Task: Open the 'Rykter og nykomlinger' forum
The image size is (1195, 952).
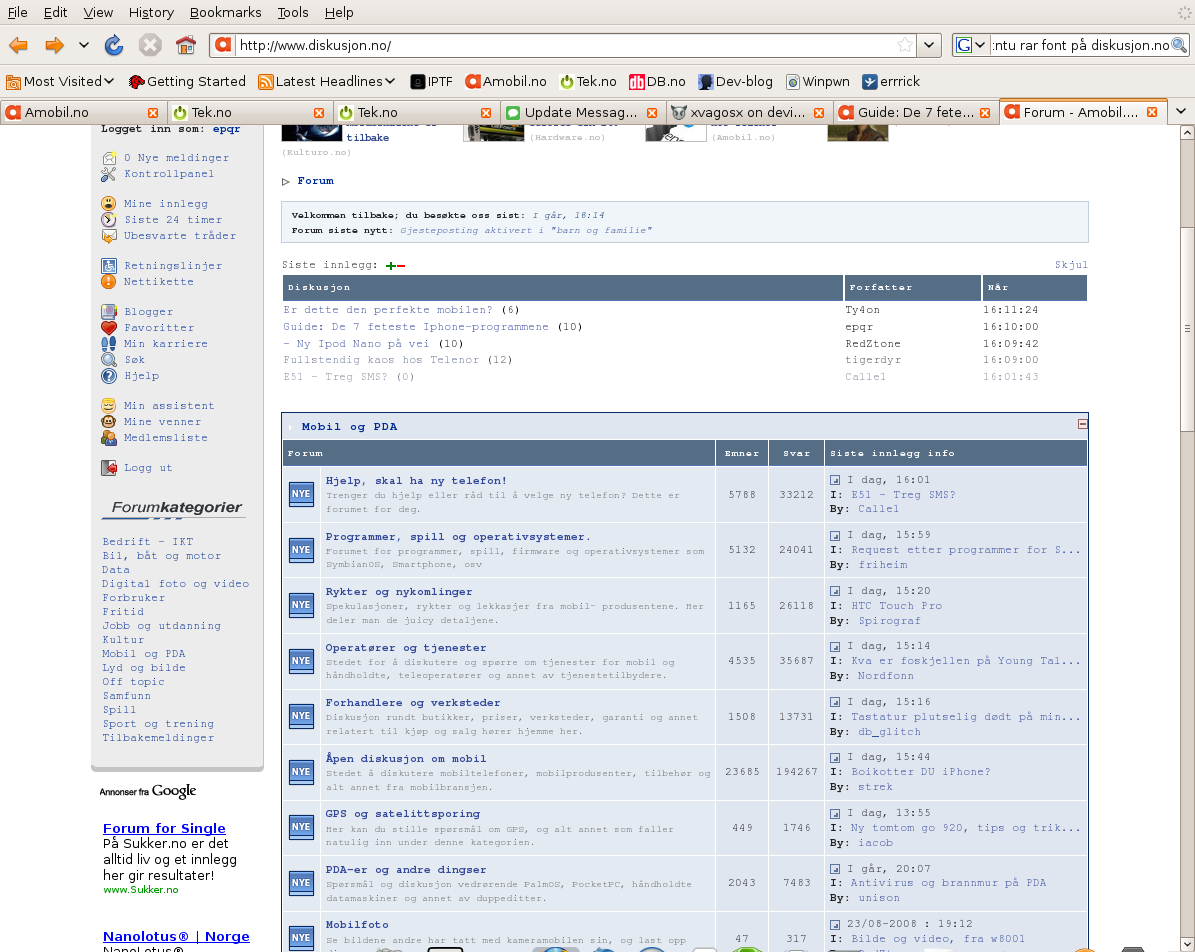Action: click(399, 592)
